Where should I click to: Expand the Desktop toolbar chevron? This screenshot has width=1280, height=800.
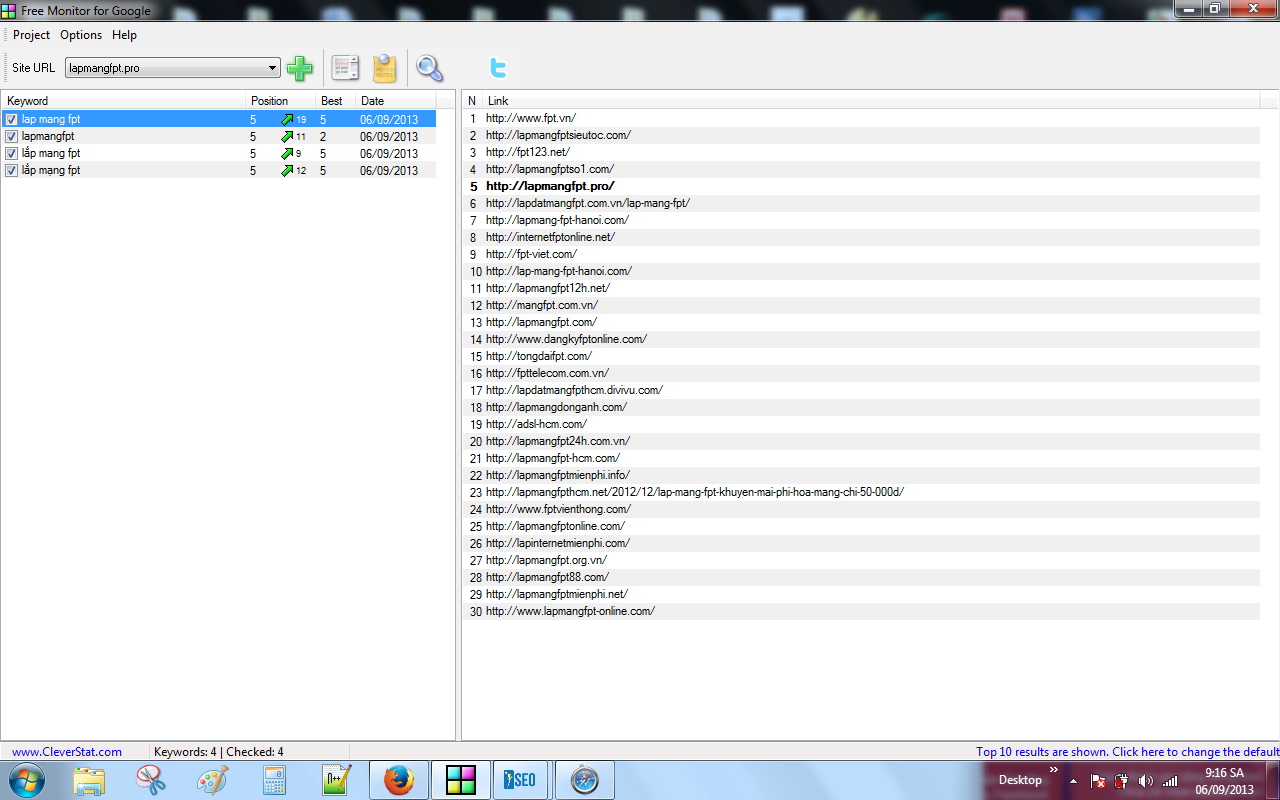tap(1053, 770)
